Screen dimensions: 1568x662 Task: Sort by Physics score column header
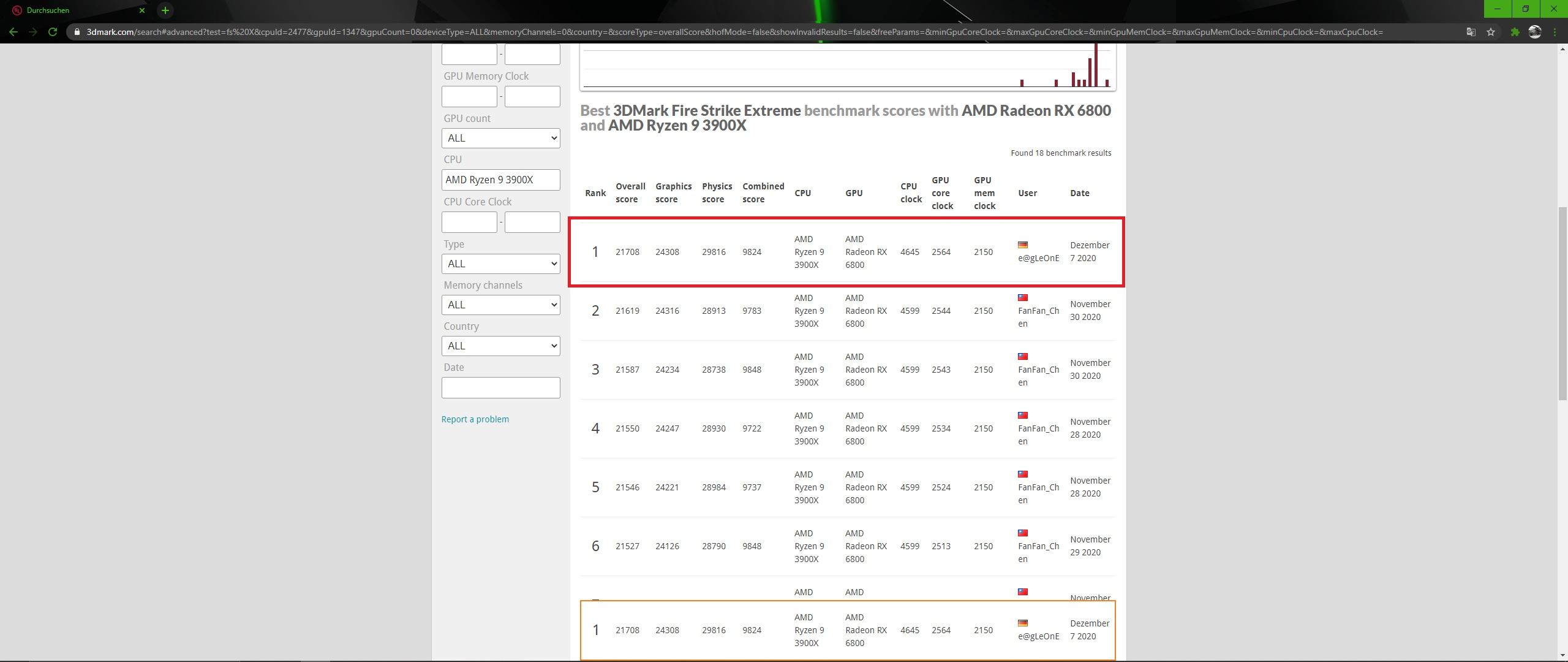pyautogui.click(x=717, y=192)
